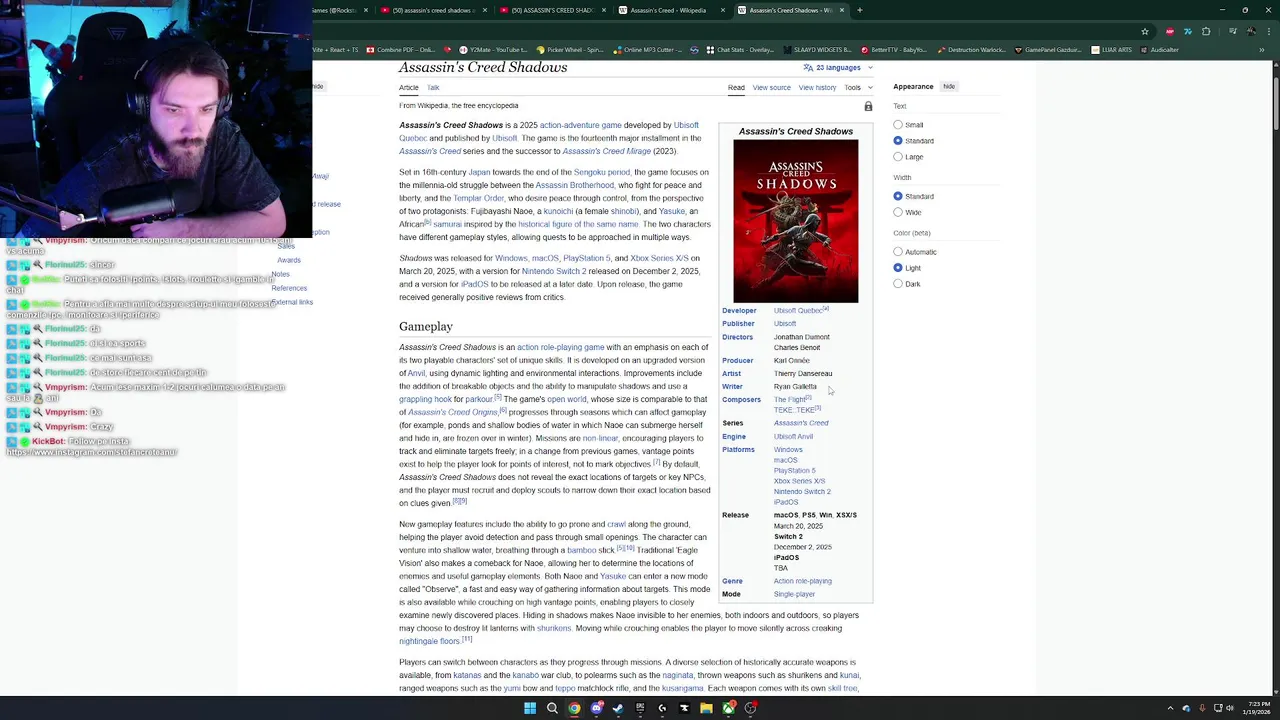Open the Single-player mode link
Image resolution: width=1280 pixels, height=720 pixels.
tap(794, 594)
